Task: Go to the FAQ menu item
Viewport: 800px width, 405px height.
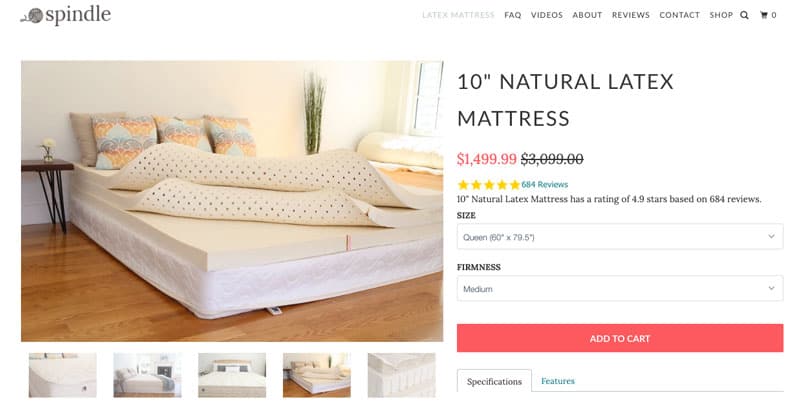Action: point(513,15)
